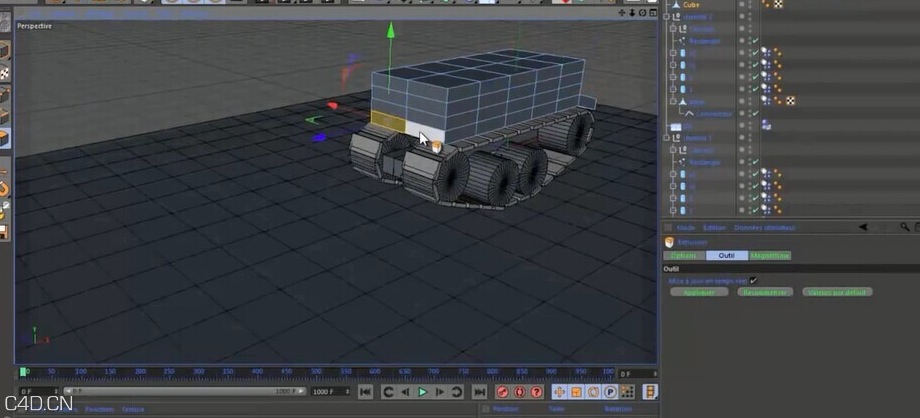Collapse the chenille 1 group
The width and height of the screenshot is (920, 418).
[x=667, y=138]
